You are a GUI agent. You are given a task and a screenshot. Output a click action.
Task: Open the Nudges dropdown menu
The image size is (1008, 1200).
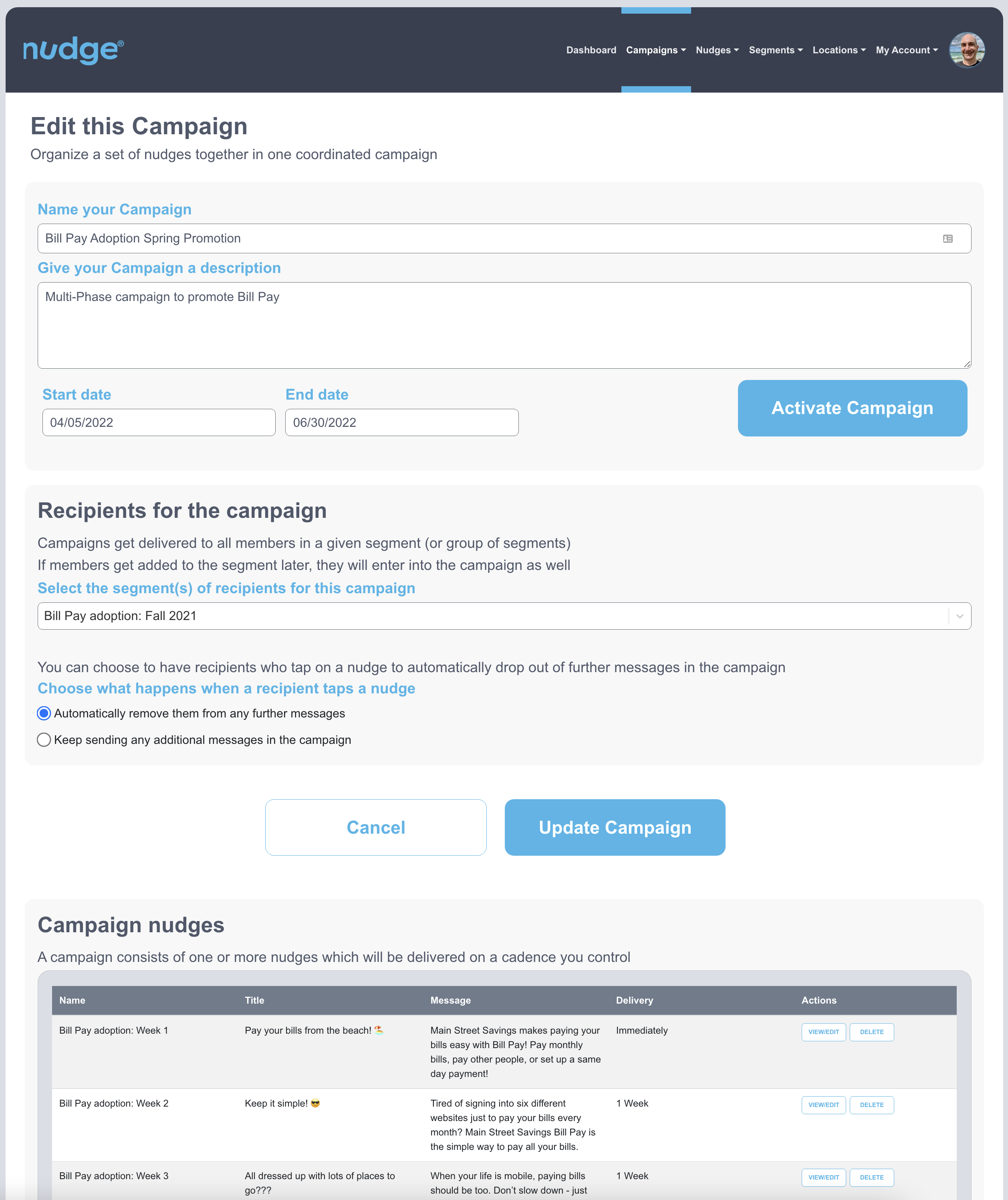click(717, 51)
